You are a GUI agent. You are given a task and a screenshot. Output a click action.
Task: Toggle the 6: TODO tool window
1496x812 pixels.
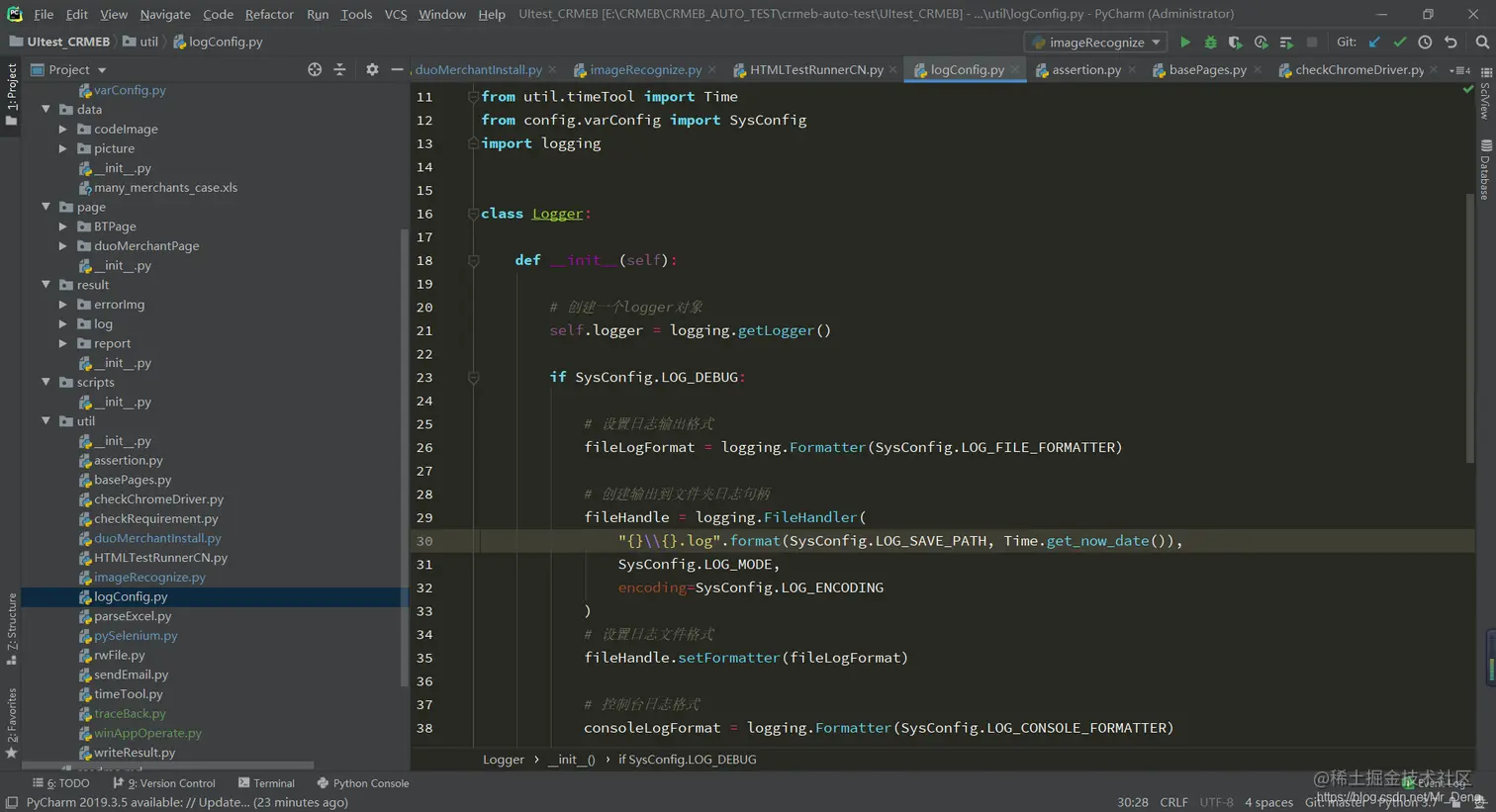(61, 783)
